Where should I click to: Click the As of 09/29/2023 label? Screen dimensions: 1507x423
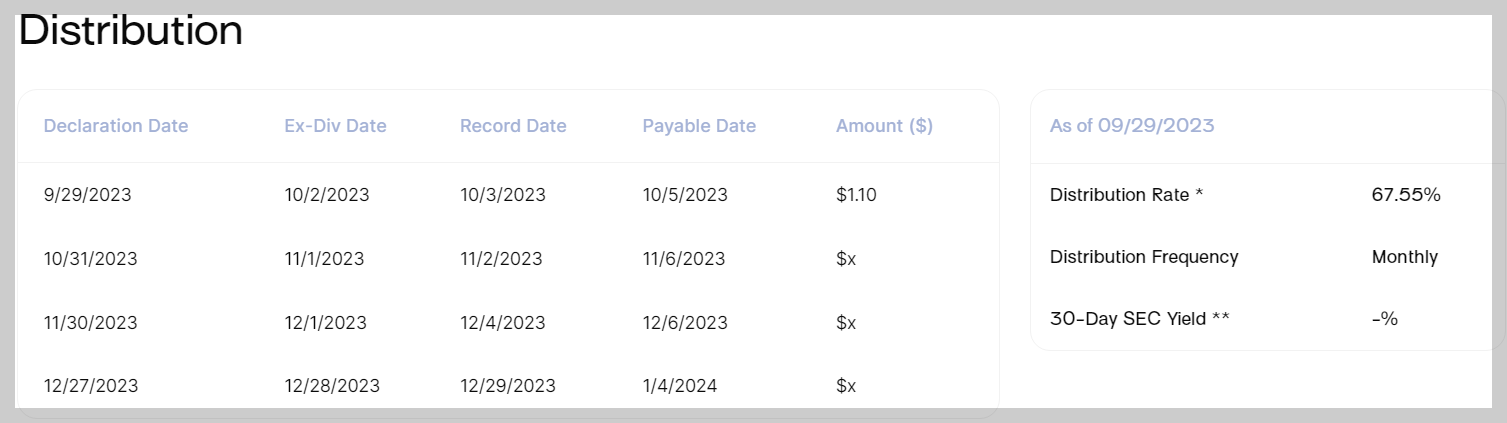pos(1132,126)
